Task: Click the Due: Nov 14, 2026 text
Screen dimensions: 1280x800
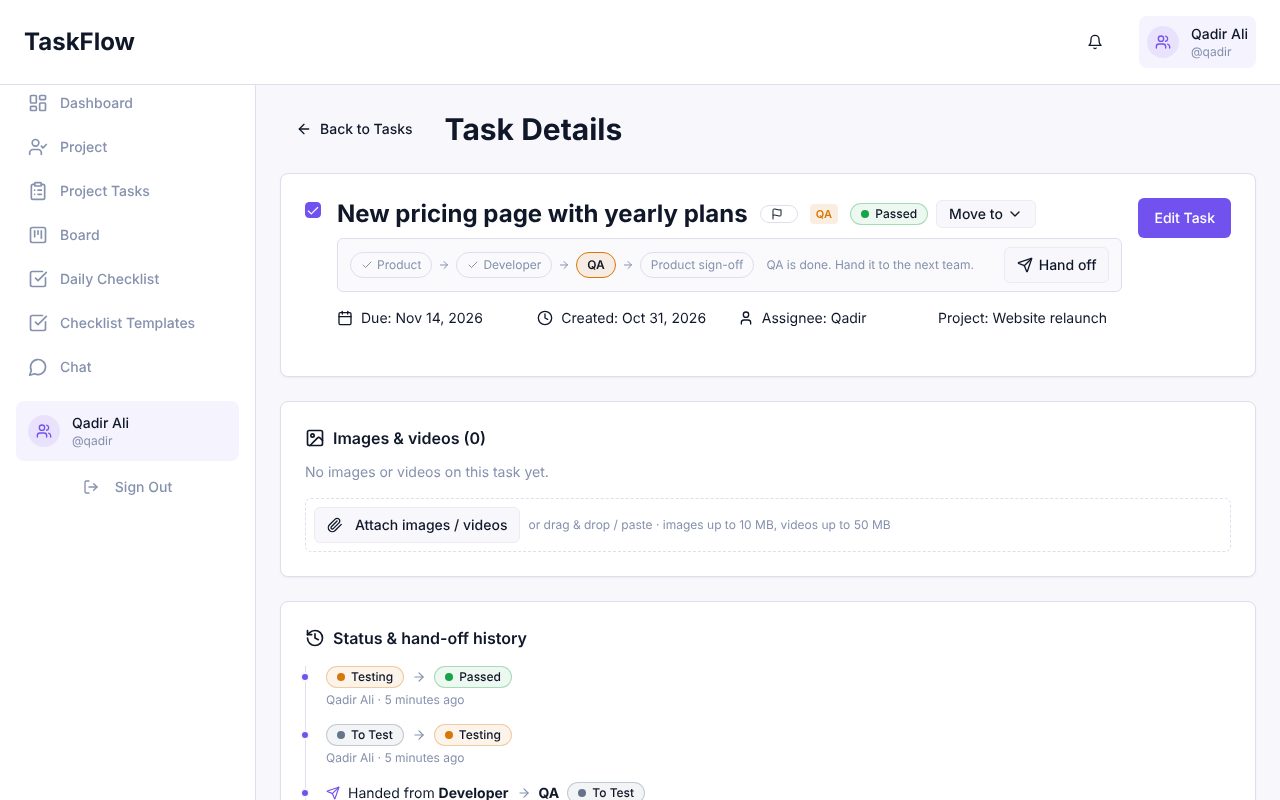Action: point(422,318)
